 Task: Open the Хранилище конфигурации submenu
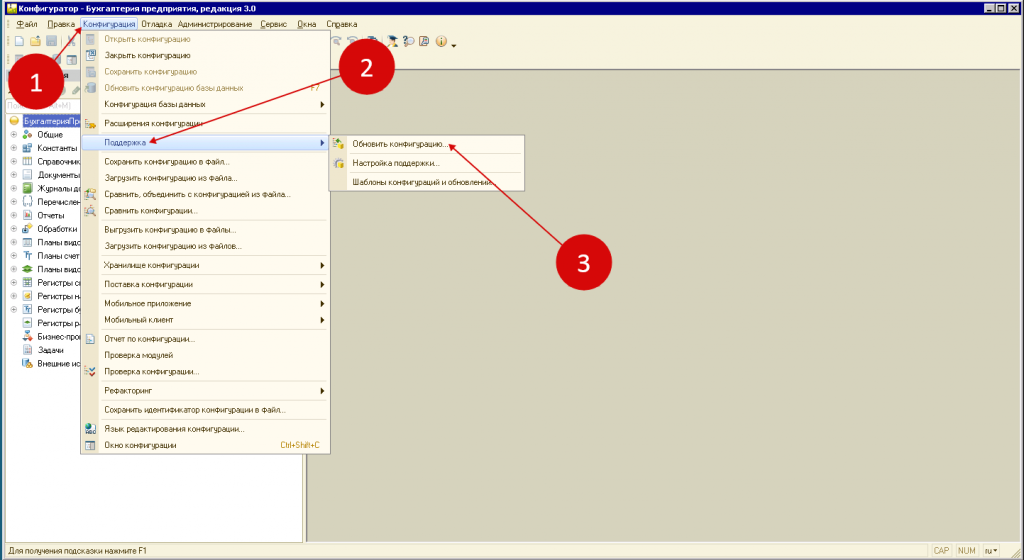[206, 266]
